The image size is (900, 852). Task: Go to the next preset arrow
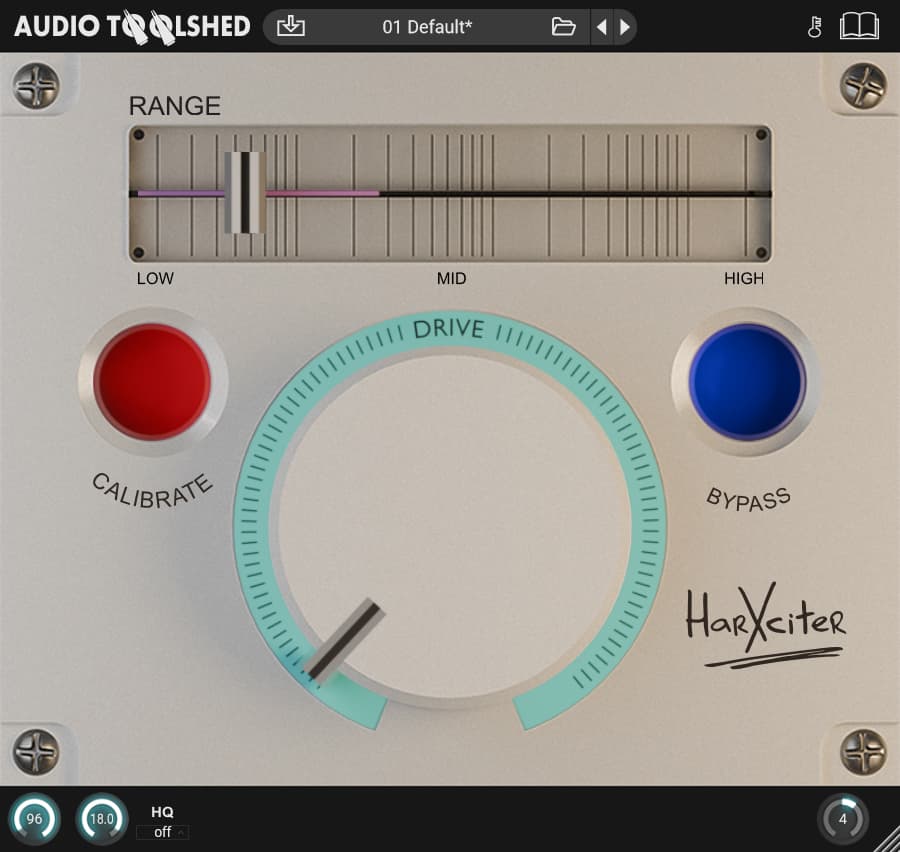tap(625, 27)
